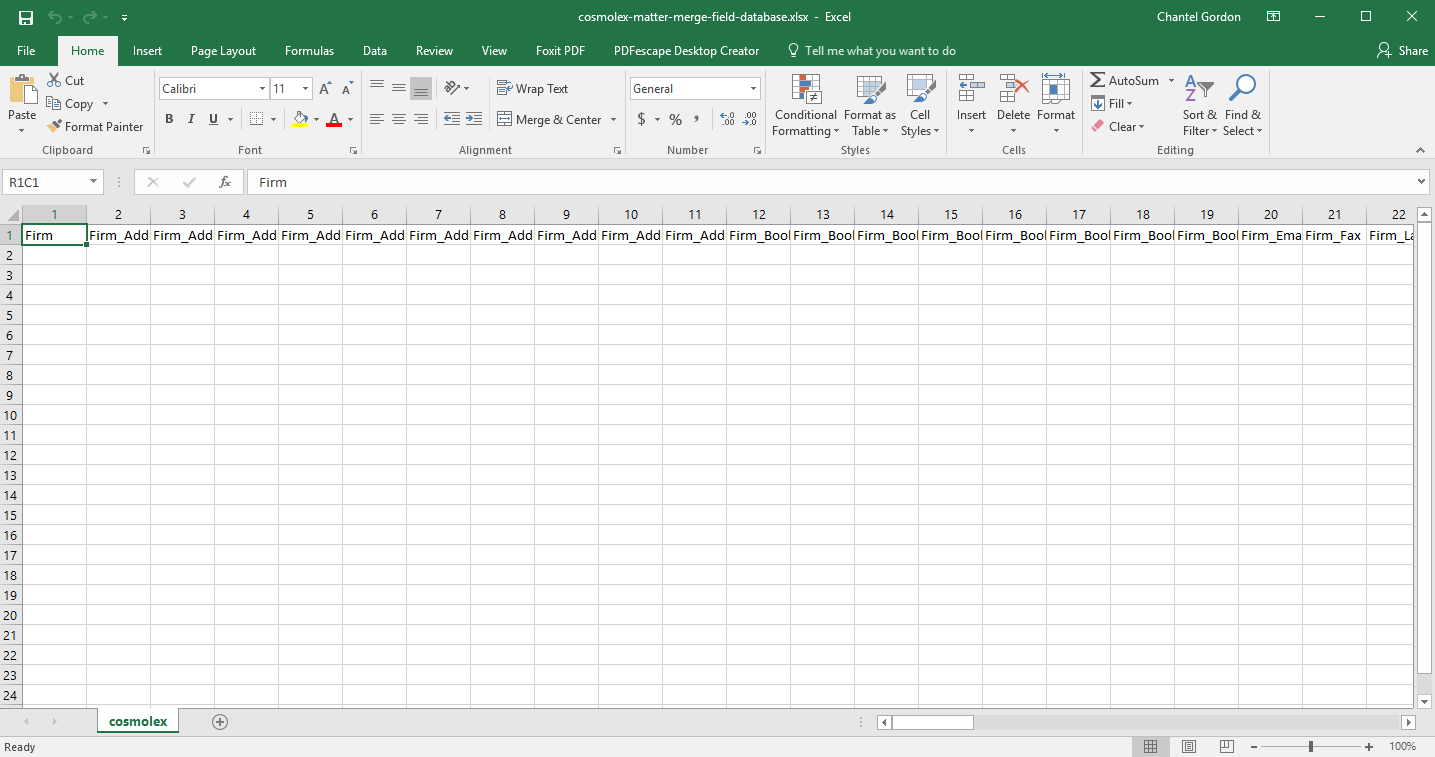The height and width of the screenshot is (757, 1435).
Task: Expand the Name Box dropdown arrow
Action: point(94,182)
